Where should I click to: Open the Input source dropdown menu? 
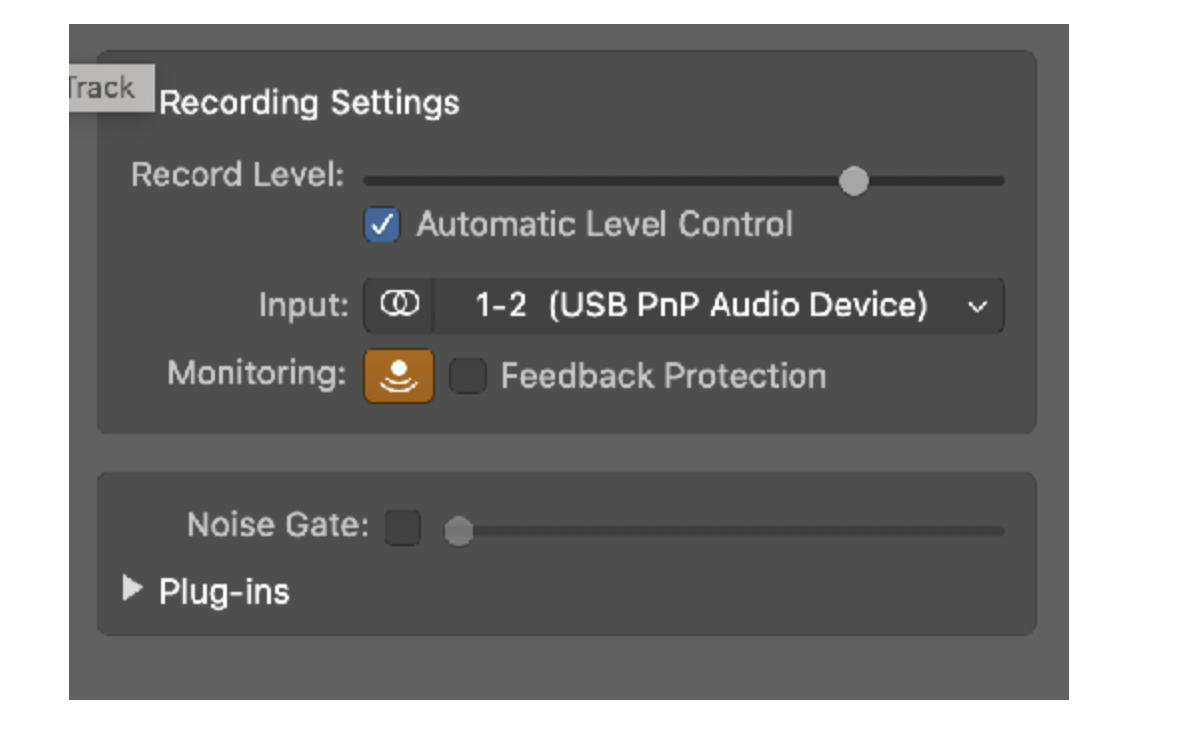[x=700, y=305]
